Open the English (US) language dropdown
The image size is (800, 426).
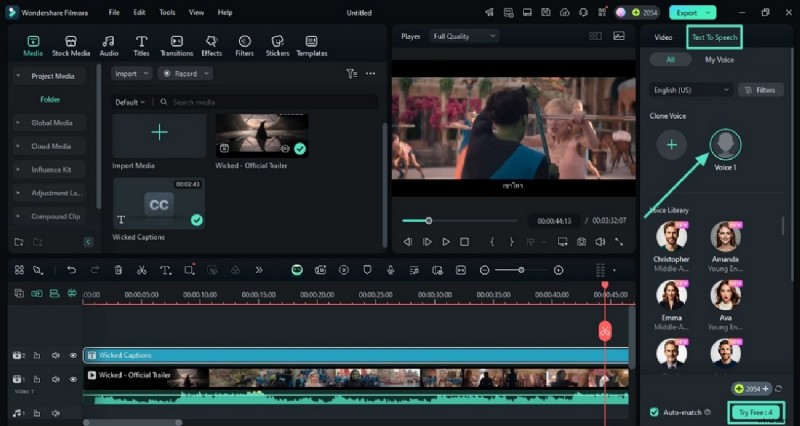tap(691, 90)
